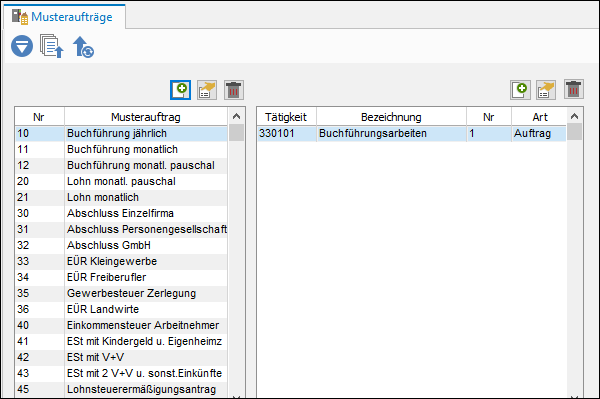Click Nr cell '1' in Tätigkeit table
600x399 pixels.
point(489,134)
